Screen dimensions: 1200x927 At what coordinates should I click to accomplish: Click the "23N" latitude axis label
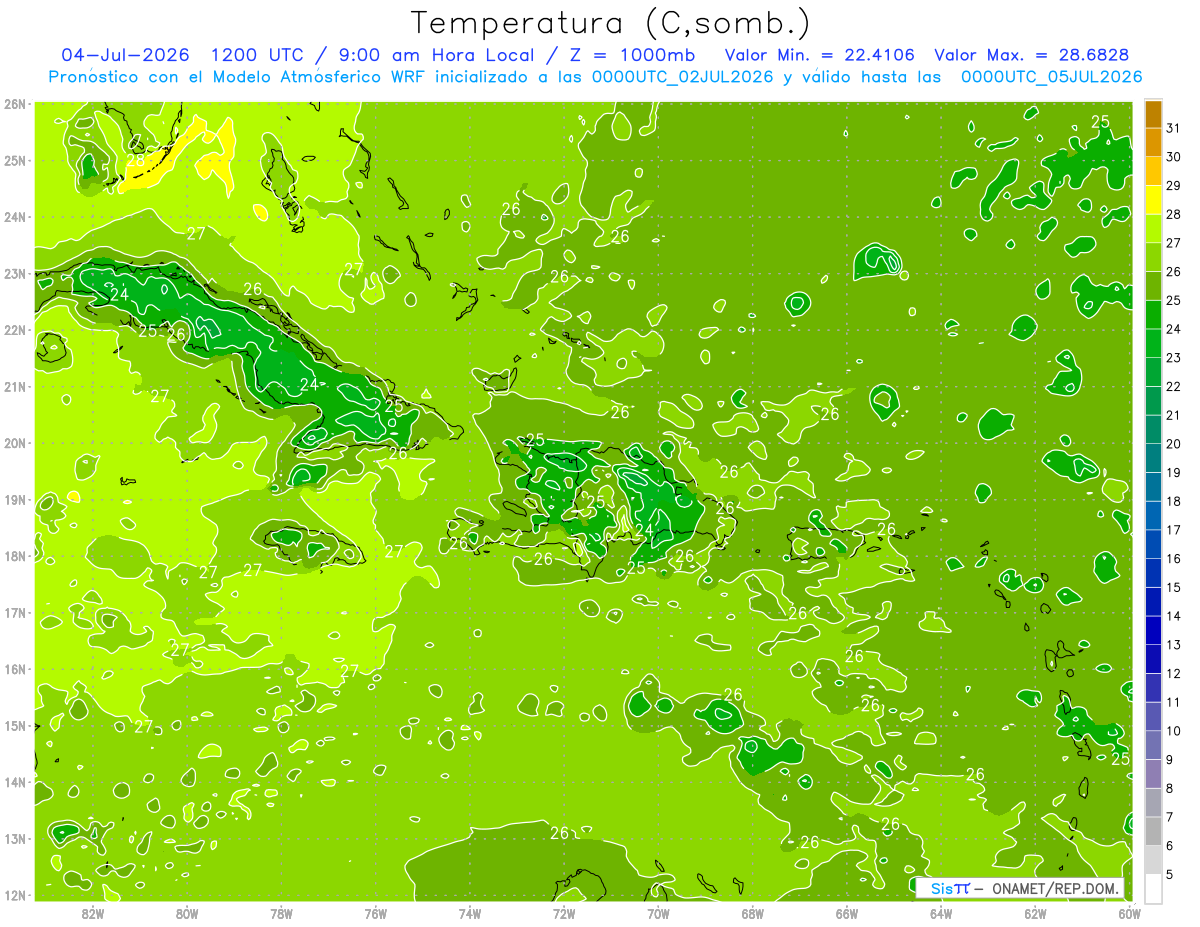[15, 273]
